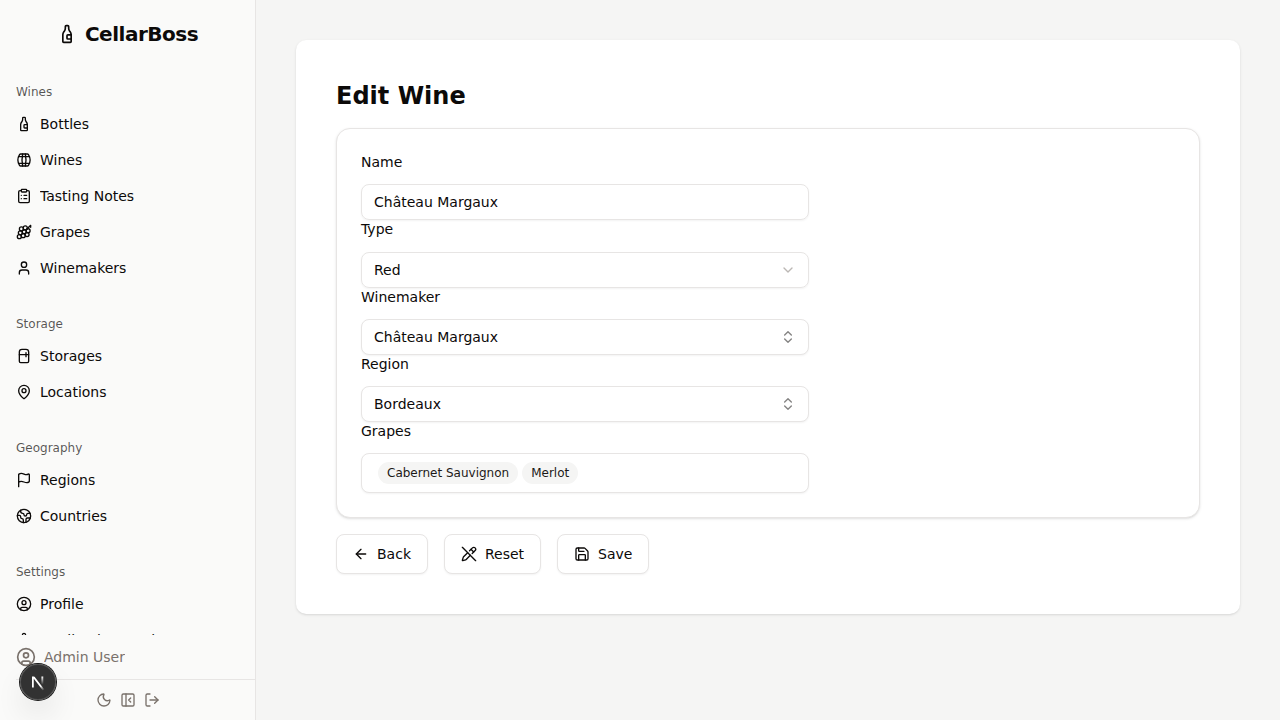Viewport: 1280px width, 720px height.
Task: Select Regions from the Geography section
Action: 24,480
